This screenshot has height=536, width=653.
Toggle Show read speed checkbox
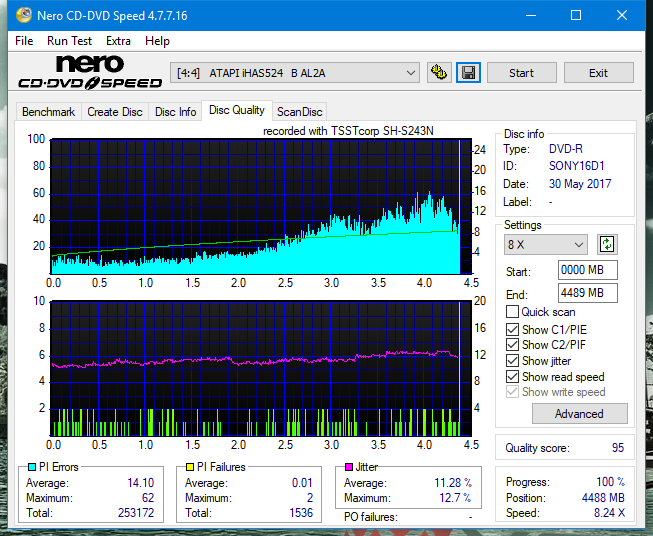(x=512, y=376)
